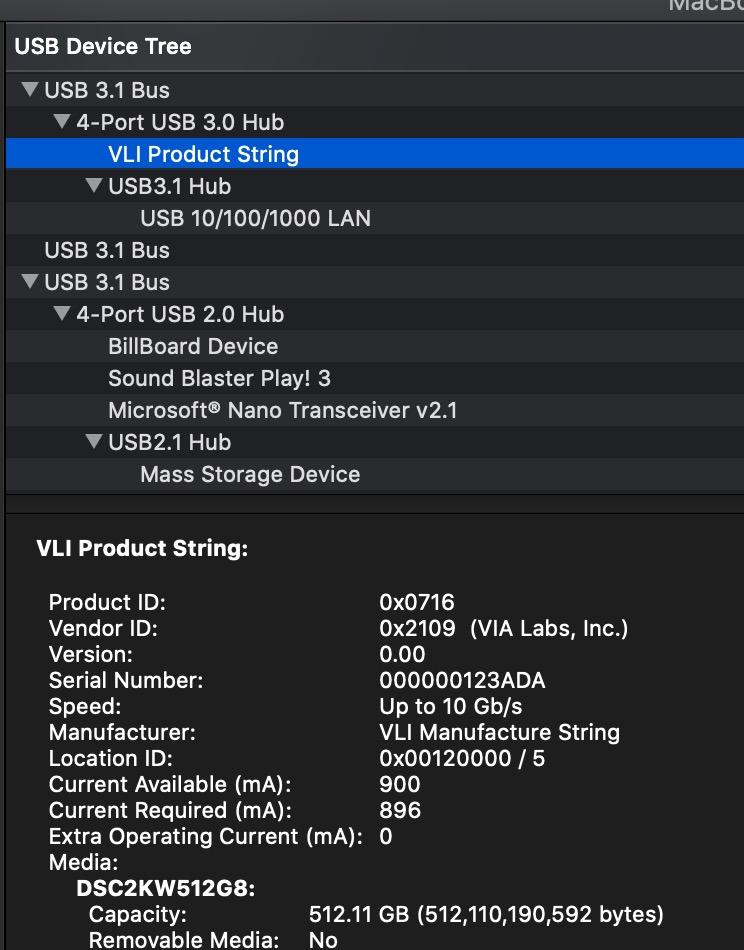Click the 512.11 GB capacity value
This screenshot has height=950, width=744.
coord(486,914)
